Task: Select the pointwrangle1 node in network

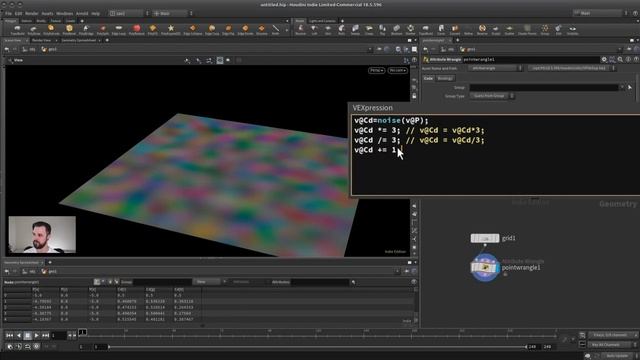Action: tap(485, 268)
